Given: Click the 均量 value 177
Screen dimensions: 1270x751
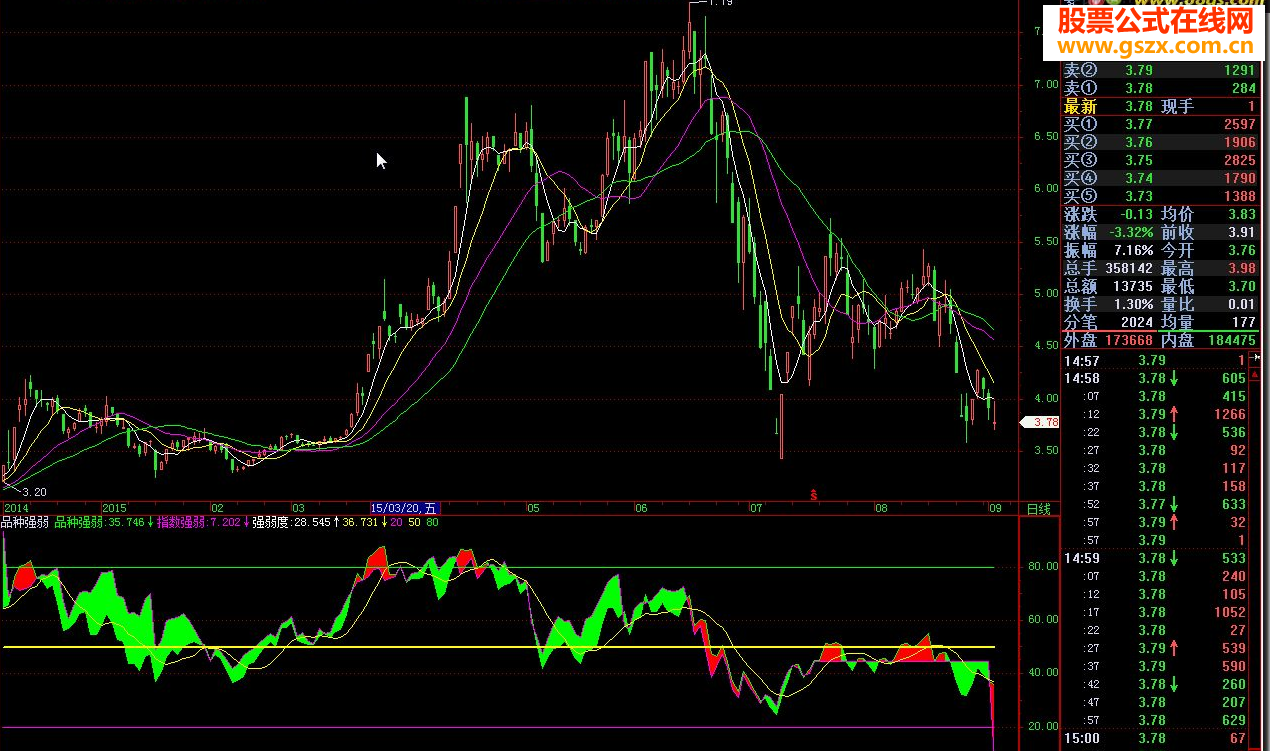Looking at the screenshot, I should pyautogui.click(x=1244, y=322).
